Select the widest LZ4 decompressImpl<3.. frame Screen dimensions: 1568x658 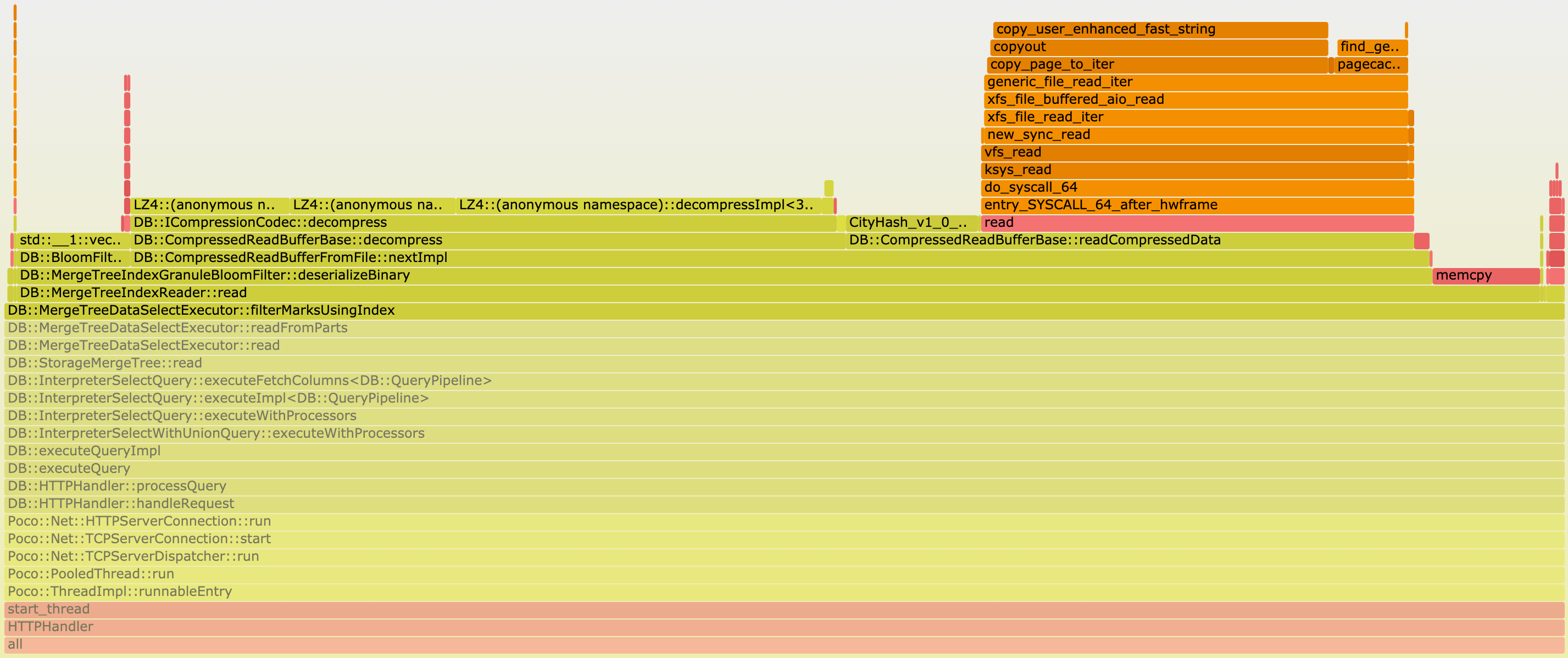tap(638, 206)
